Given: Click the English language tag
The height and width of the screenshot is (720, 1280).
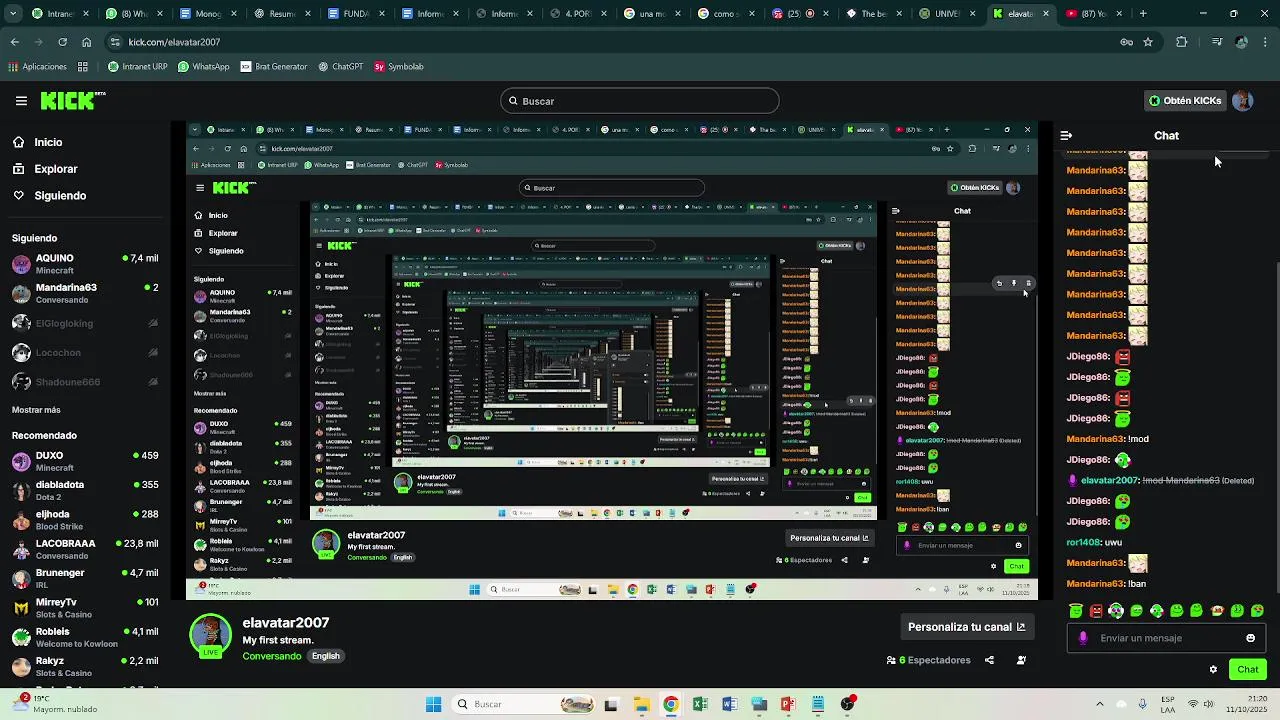Looking at the screenshot, I should point(326,656).
